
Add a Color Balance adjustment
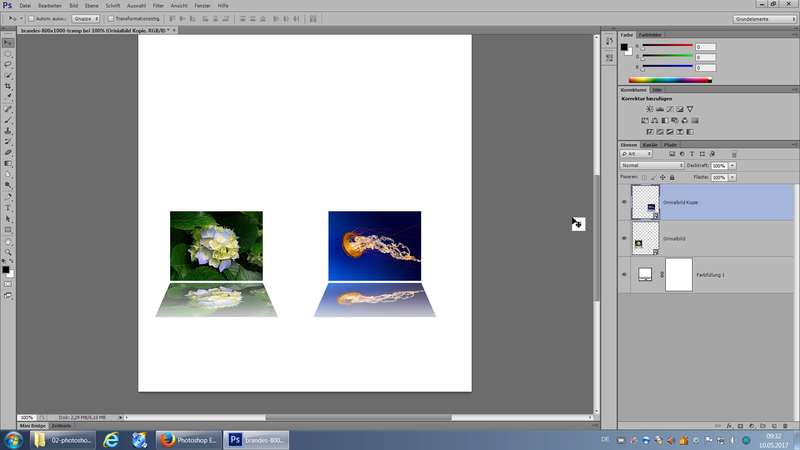click(655, 121)
